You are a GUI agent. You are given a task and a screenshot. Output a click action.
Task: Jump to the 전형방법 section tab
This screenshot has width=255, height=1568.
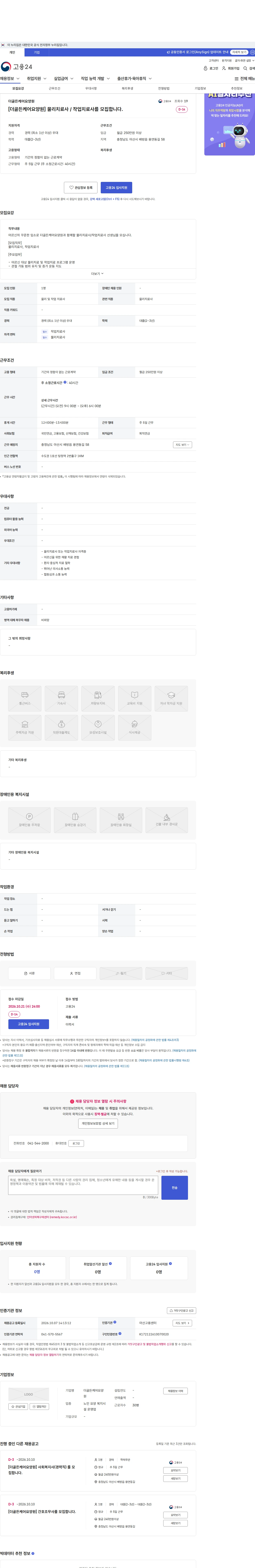(x=164, y=88)
